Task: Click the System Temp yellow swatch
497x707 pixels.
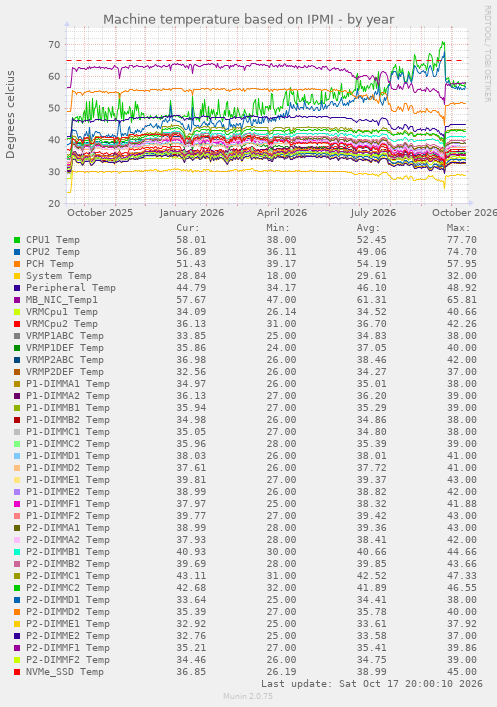Action: 17,276
